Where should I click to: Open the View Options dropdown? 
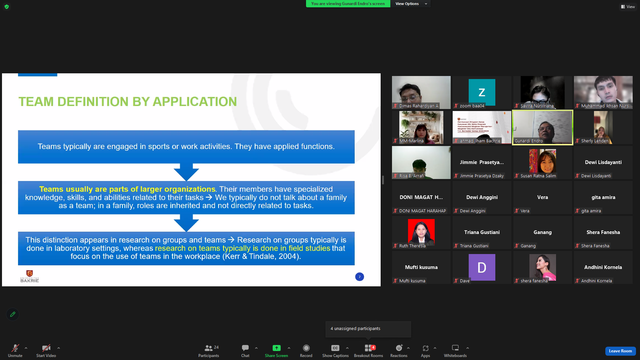click(x=411, y=4)
